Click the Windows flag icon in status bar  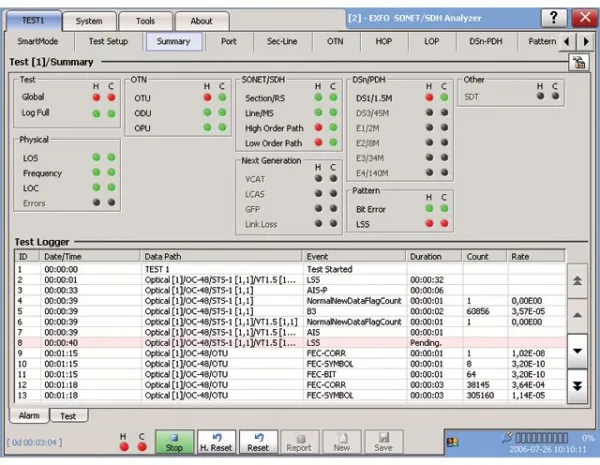(x=453, y=441)
